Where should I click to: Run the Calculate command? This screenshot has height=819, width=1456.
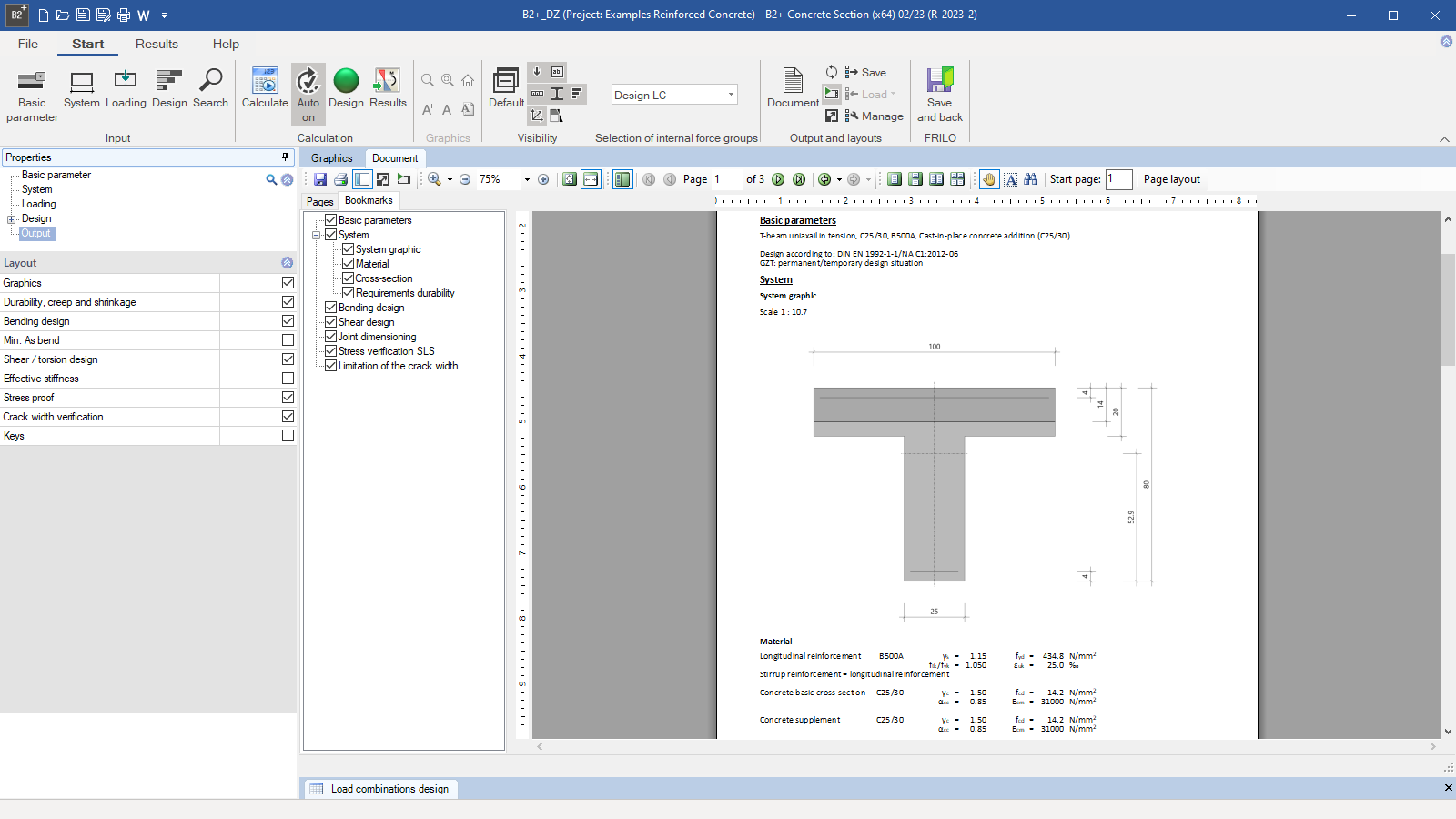pyautogui.click(x=265, y=89)
